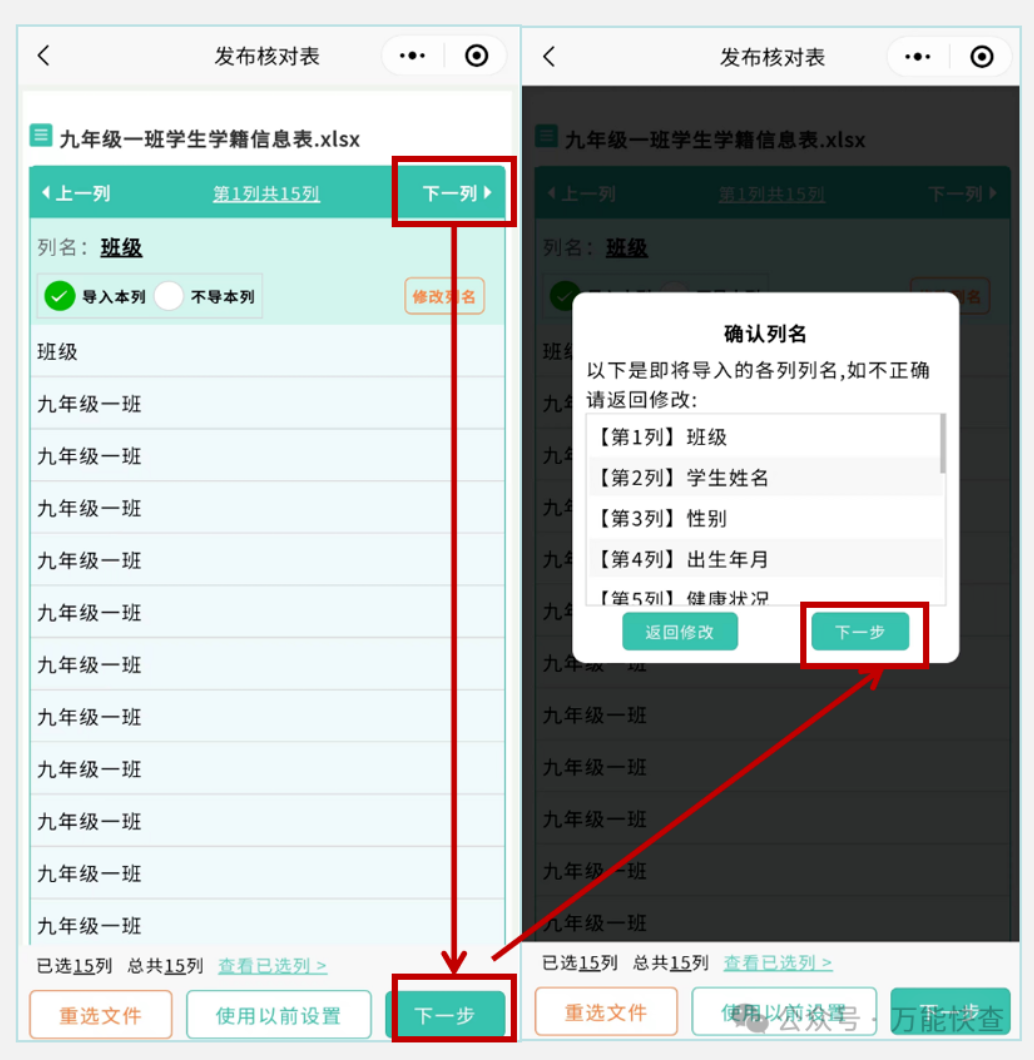Viewport: 1034px width, 1060px height.
Task: Tap the circular close target in left screen
Action: coord(476,55)
